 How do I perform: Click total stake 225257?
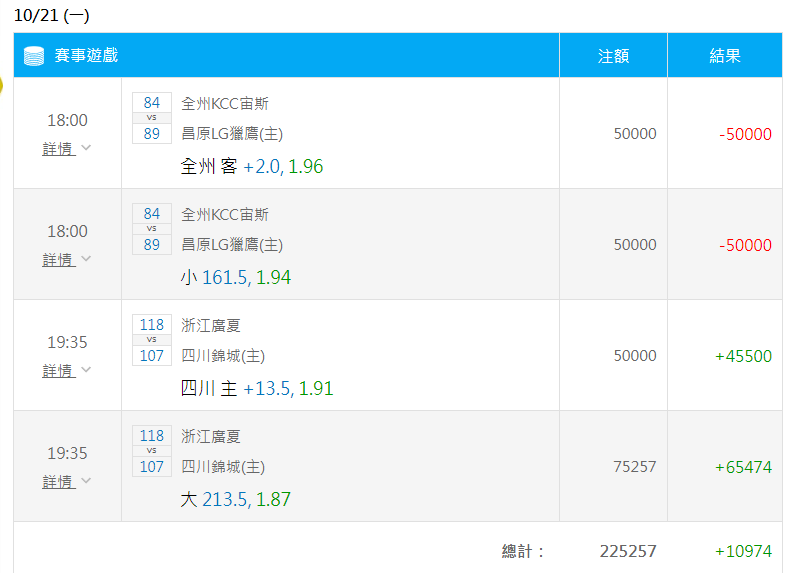click(628, 551)
